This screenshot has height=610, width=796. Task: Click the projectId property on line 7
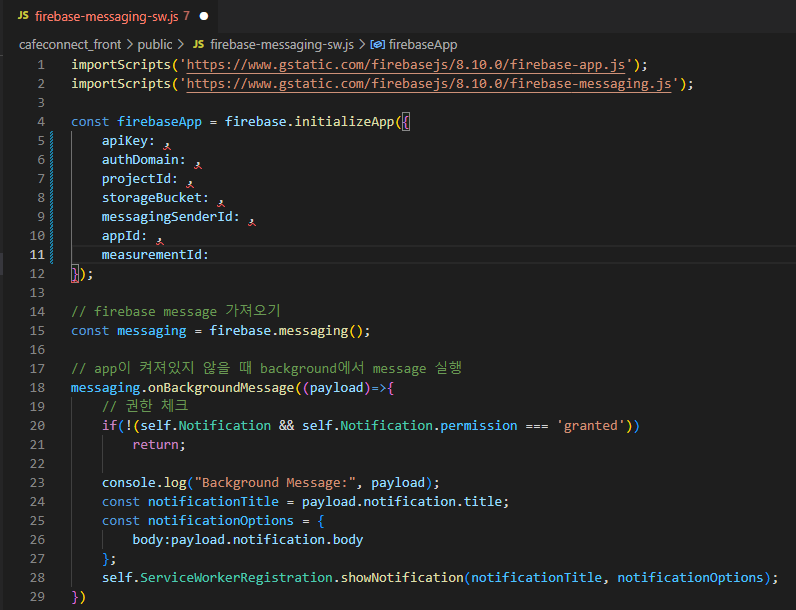(137, 179)
